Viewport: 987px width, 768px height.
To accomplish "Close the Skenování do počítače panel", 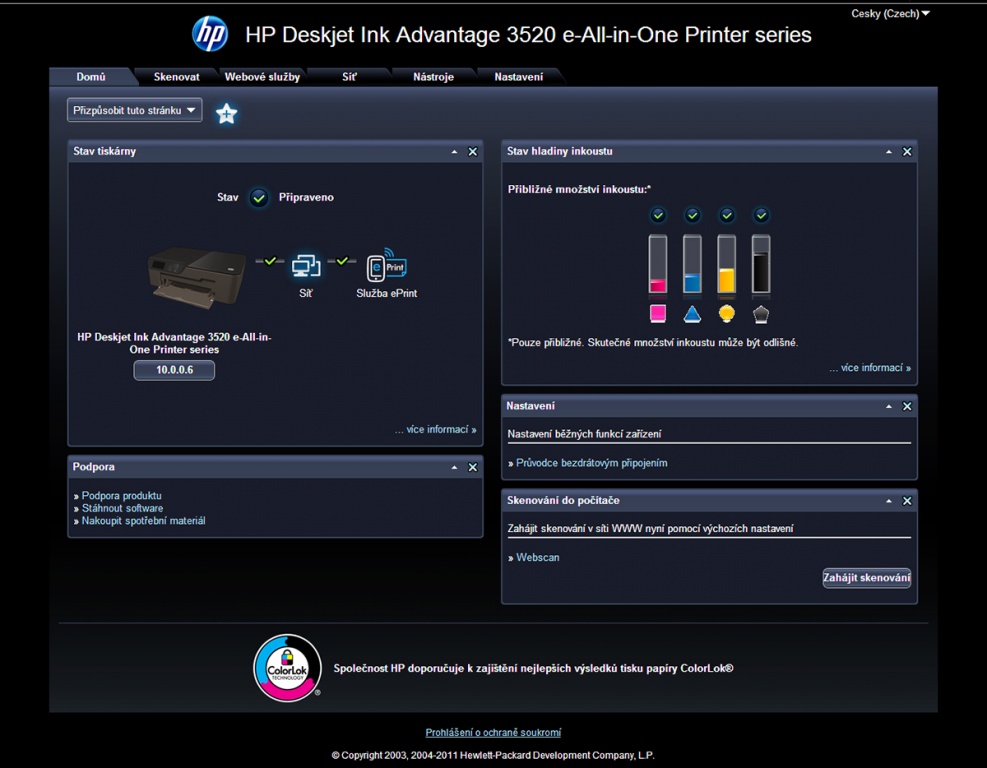I will point(907,501).
